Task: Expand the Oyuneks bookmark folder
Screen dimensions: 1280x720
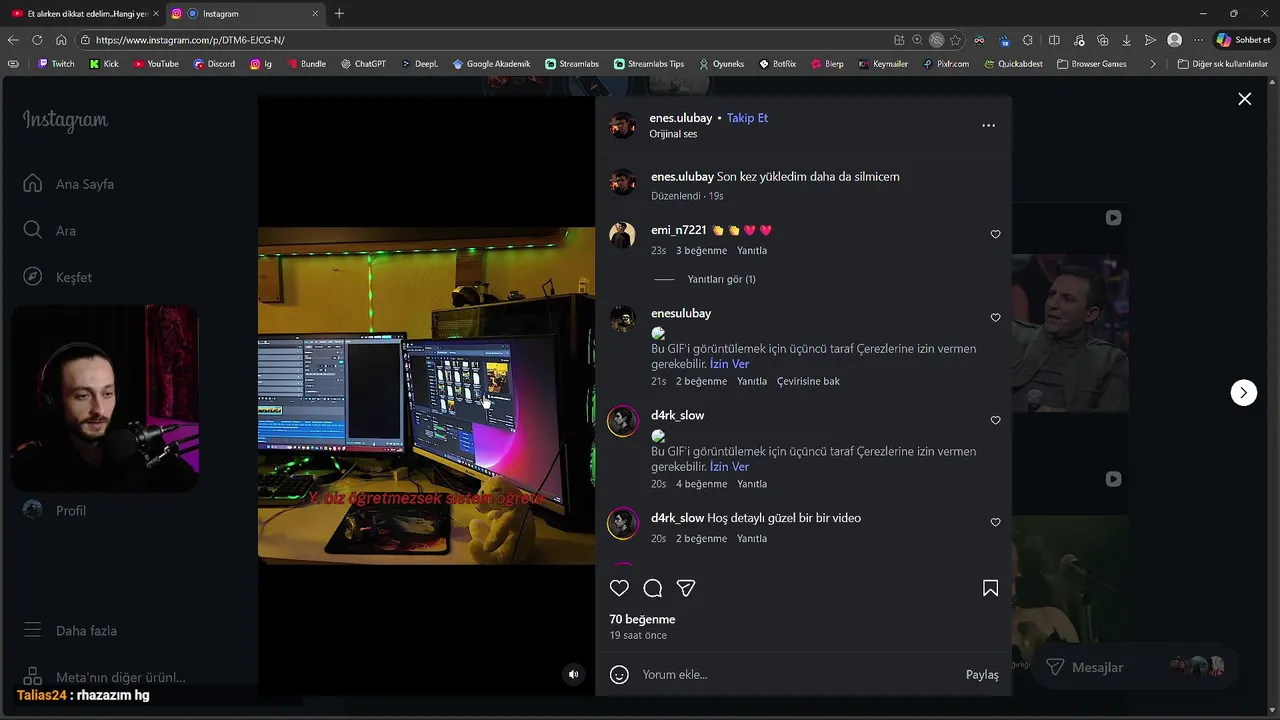Action: [x=721, y=64]
